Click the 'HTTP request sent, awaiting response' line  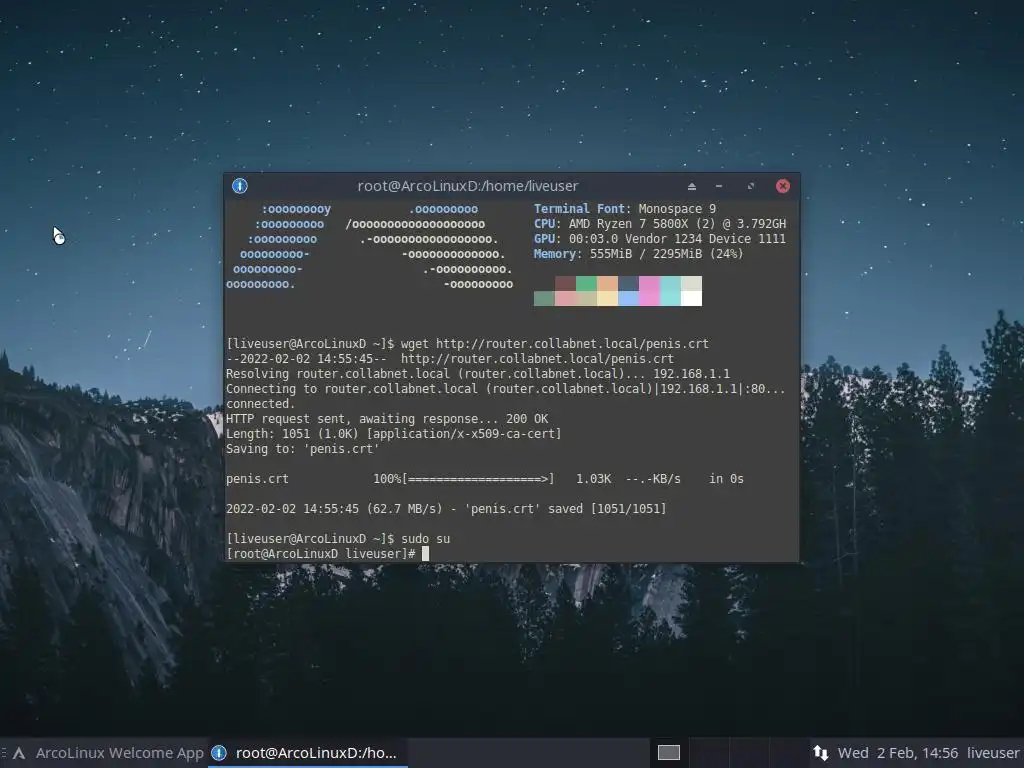pyautogui.click(x=387, y=419)
